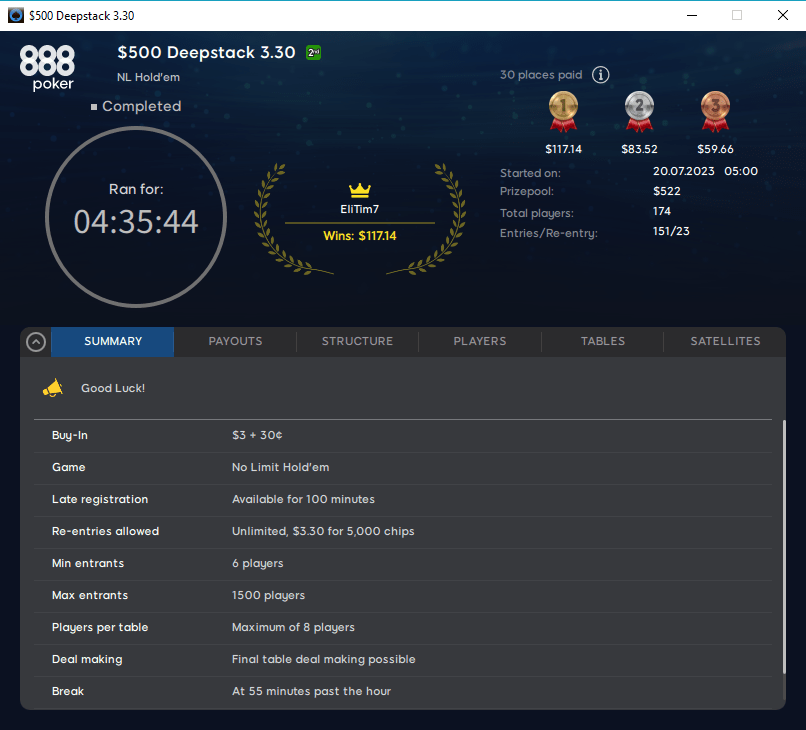Click the 888poker logo
Image resolution: width=806 pixels, height=730 pixels.
(47, 68)
